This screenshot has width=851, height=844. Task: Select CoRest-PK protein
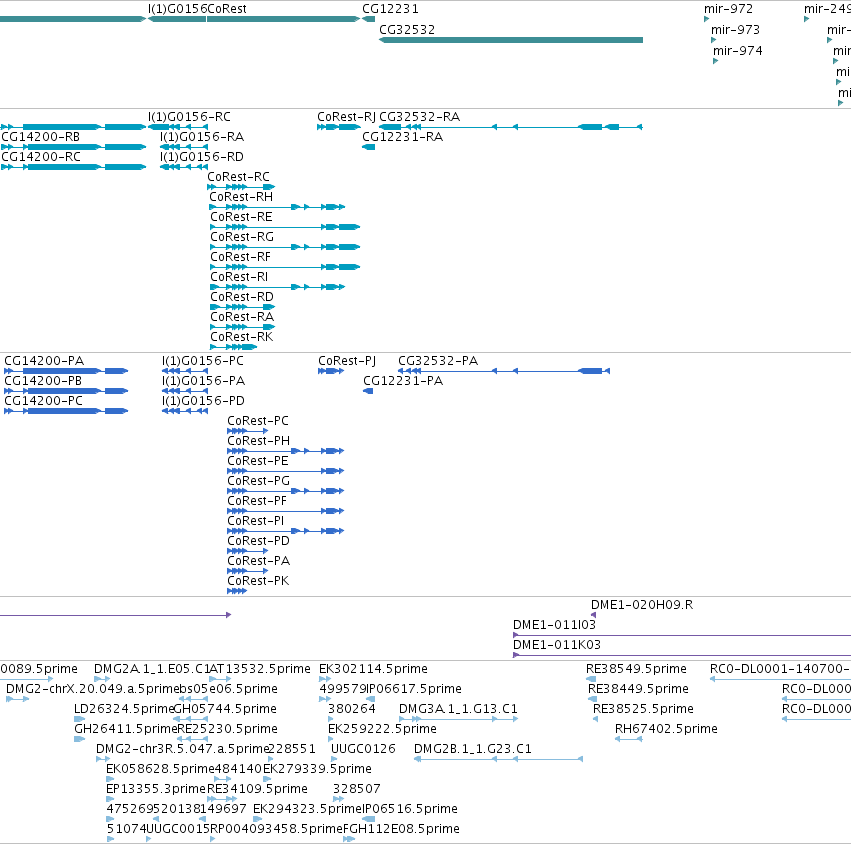(x=237, y=592)
